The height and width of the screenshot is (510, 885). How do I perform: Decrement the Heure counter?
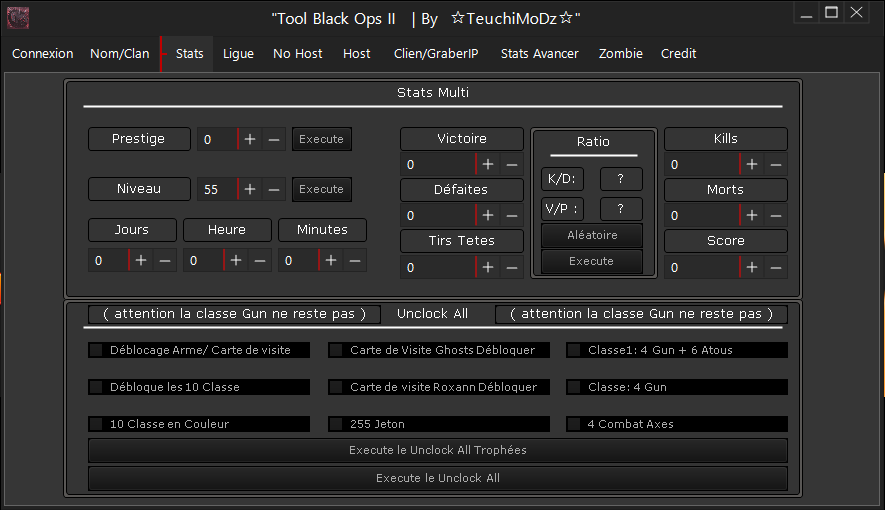click(x=260, y=261)
